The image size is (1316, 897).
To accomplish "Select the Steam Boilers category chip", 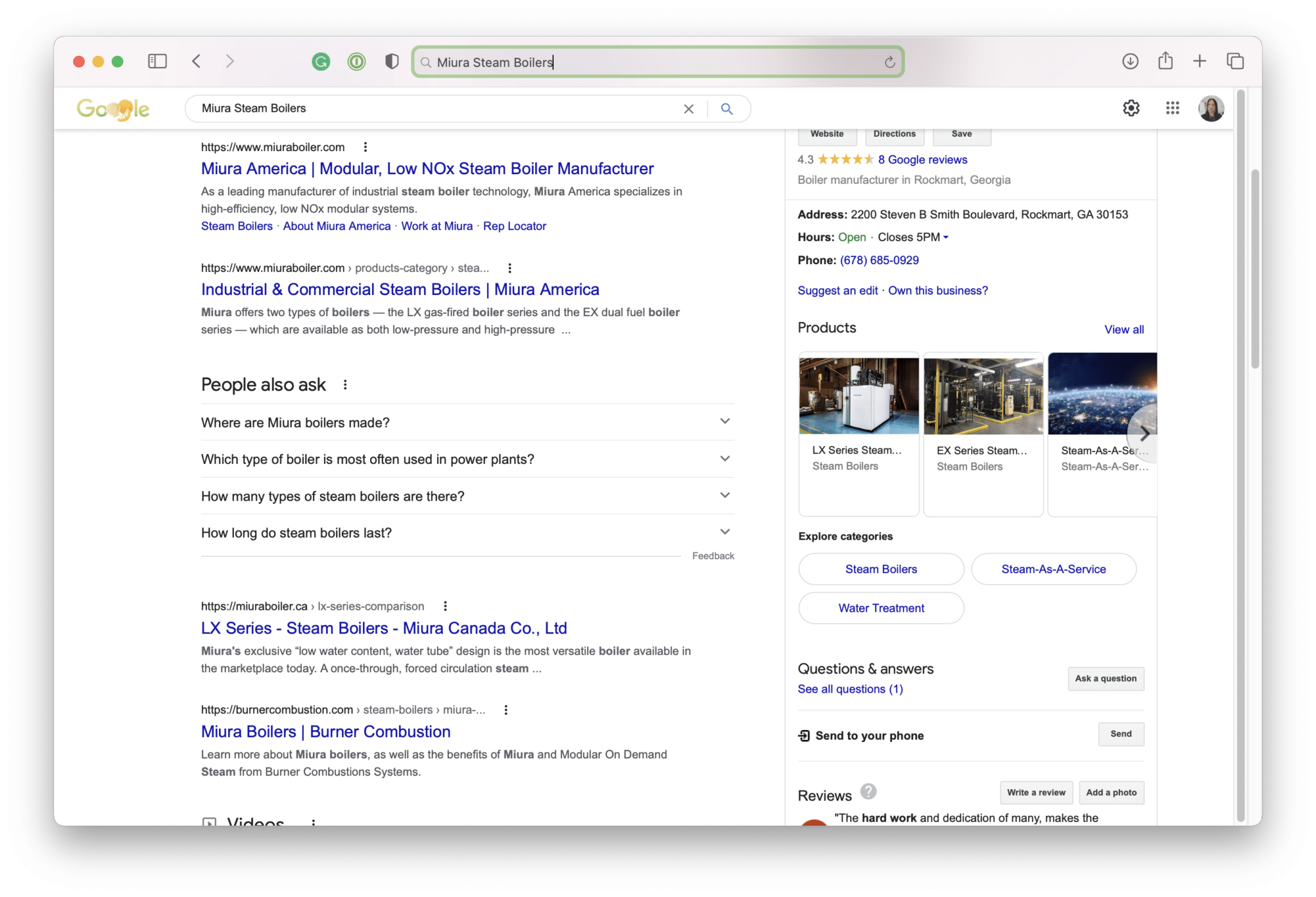I will [x=881, y=569].
